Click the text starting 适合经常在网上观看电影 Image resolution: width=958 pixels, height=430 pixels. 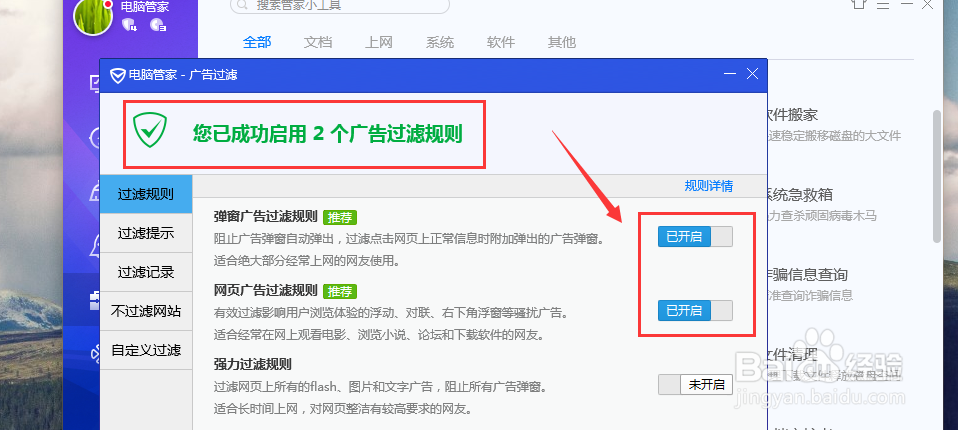(x=379, y=335)
